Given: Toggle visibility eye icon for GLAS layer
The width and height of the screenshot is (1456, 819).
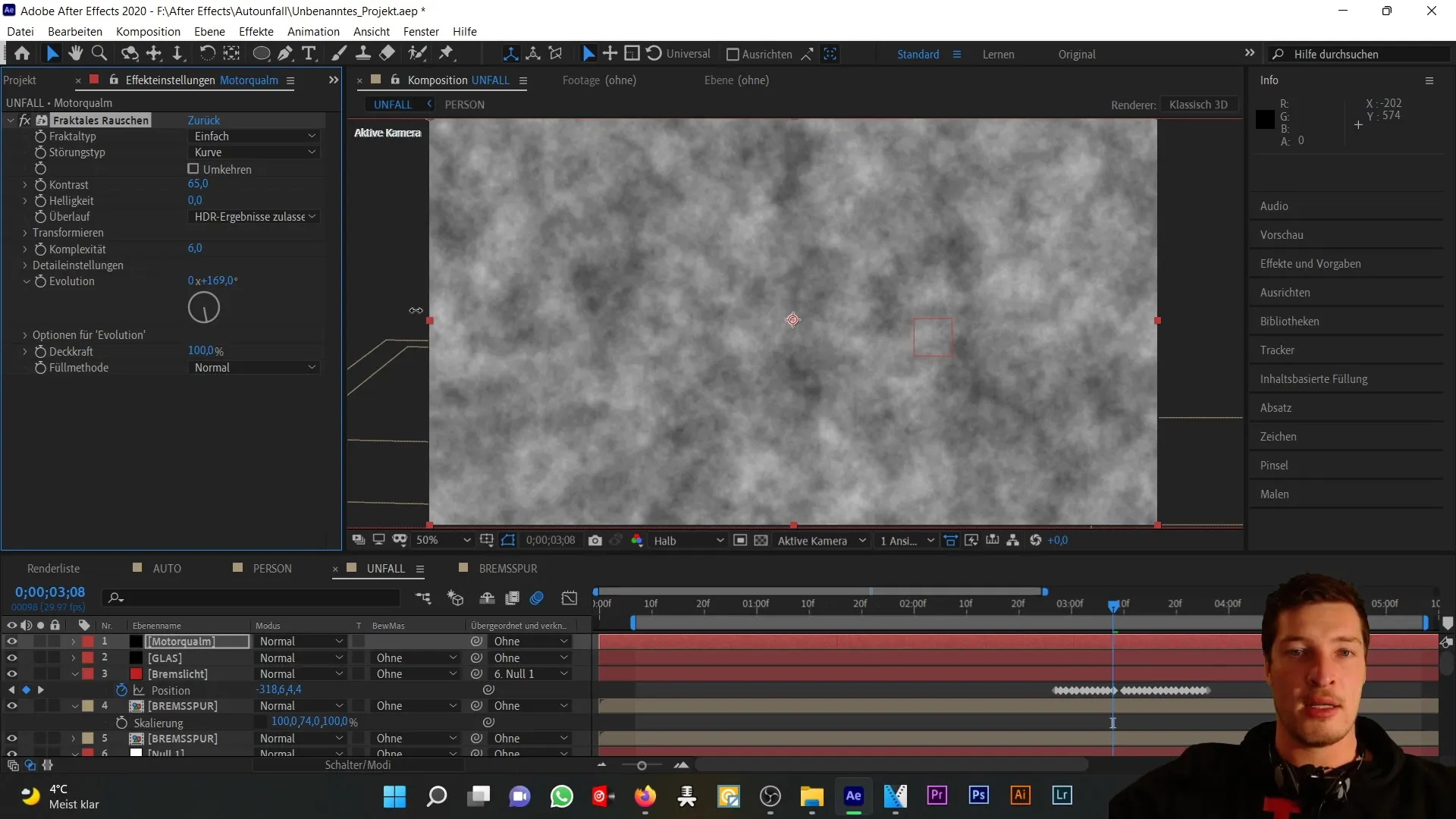Looking at the screenshot, I should 12,658.
